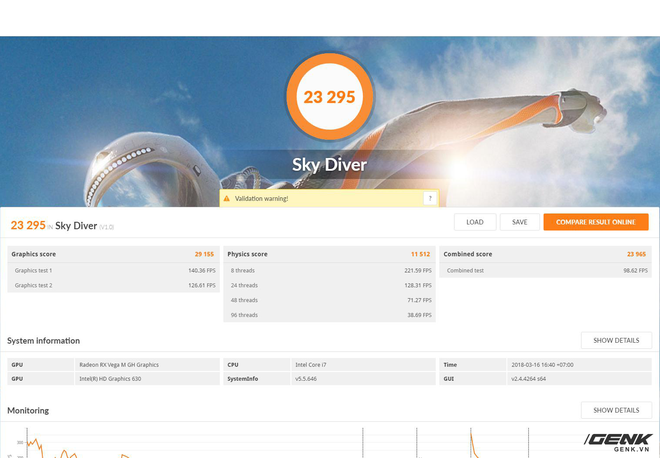Click the 221.59 FPS value
Screen dimensions: 660x458
(x=418, y=270)
